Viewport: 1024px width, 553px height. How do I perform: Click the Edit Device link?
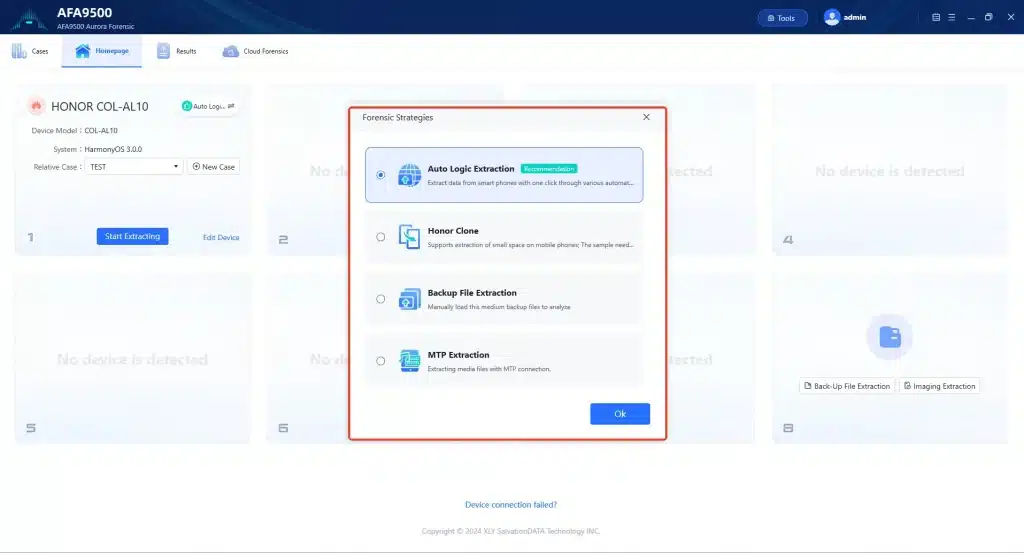coord(221,238)
